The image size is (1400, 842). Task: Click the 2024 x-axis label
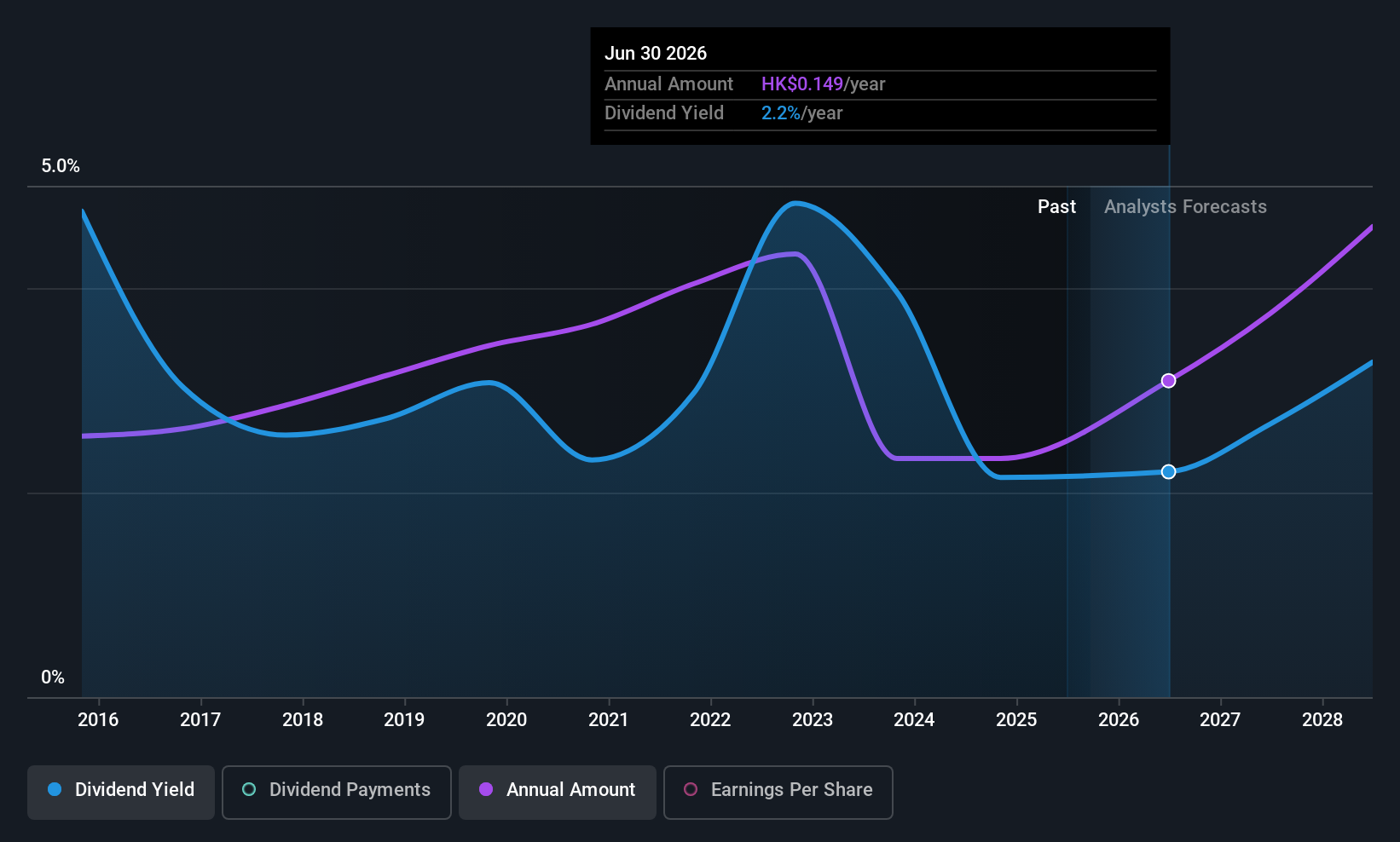point(914,720)
